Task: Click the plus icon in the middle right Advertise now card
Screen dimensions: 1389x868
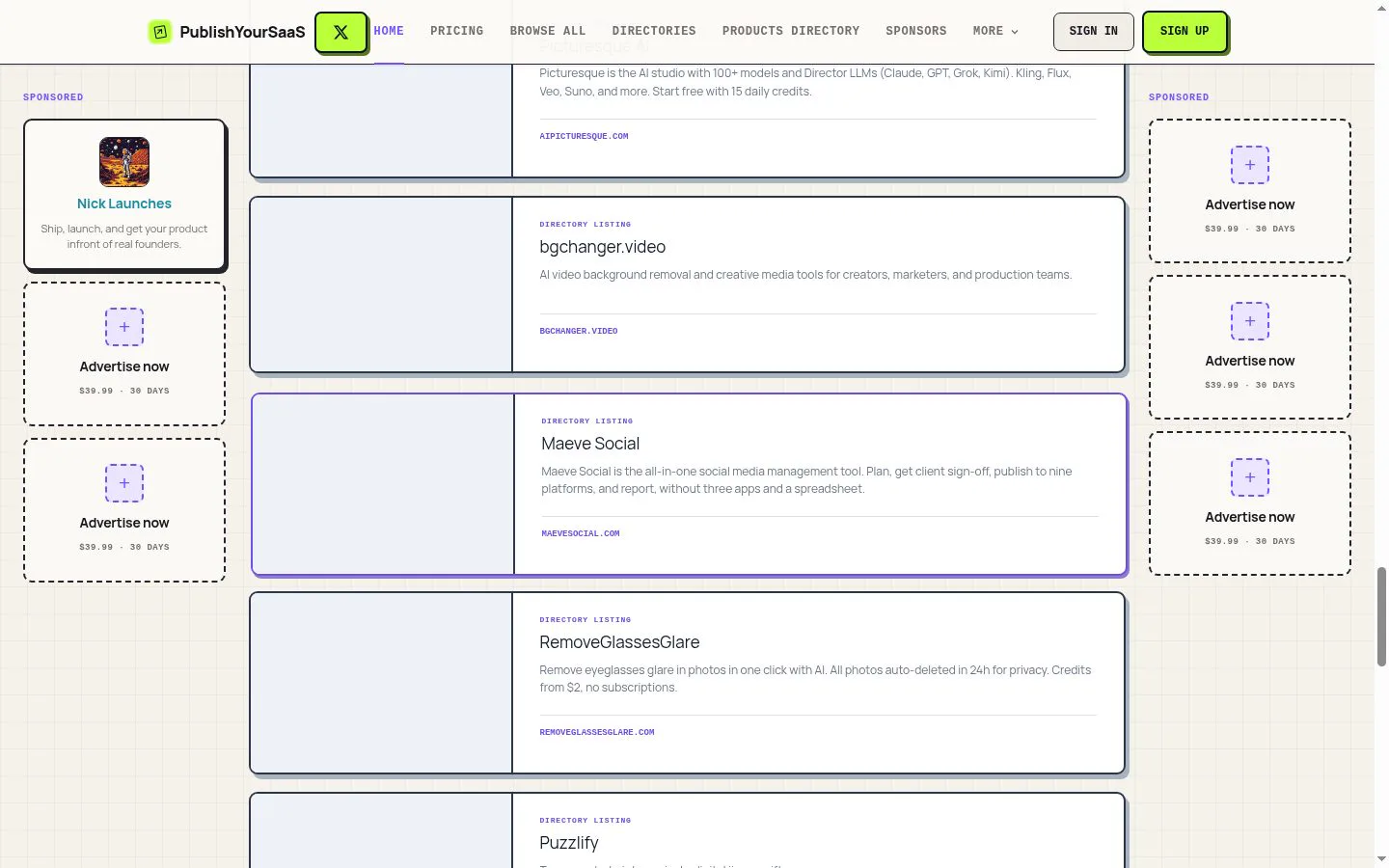Action: pyautogui.click(x=1250, y=321)
